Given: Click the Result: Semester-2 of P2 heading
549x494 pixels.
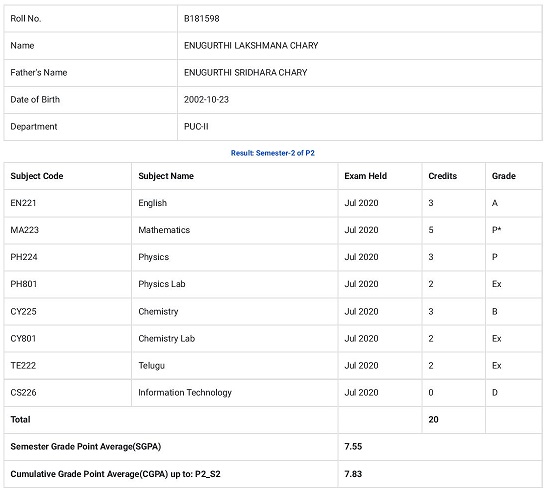Looking at the screenshot, I should [x=273, y=153].
